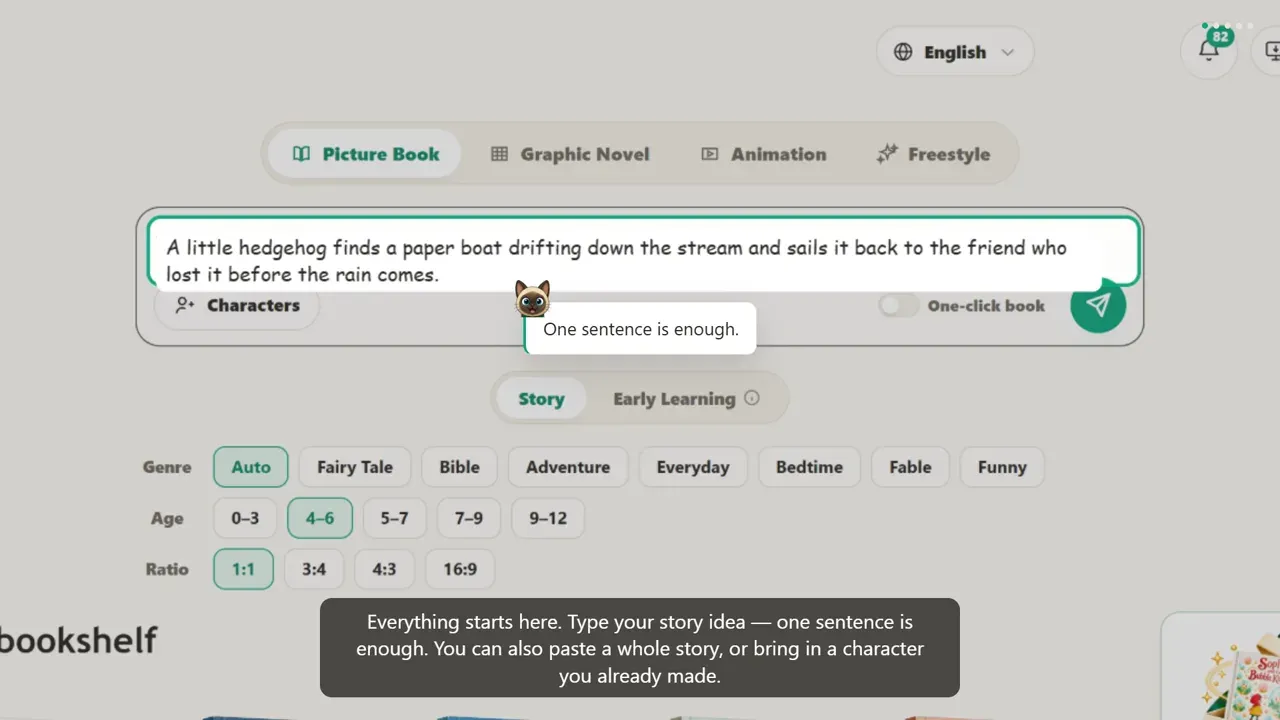Choose the Fable genre
The height and width of the screenshot is (720, 1280).
point(910,467)
